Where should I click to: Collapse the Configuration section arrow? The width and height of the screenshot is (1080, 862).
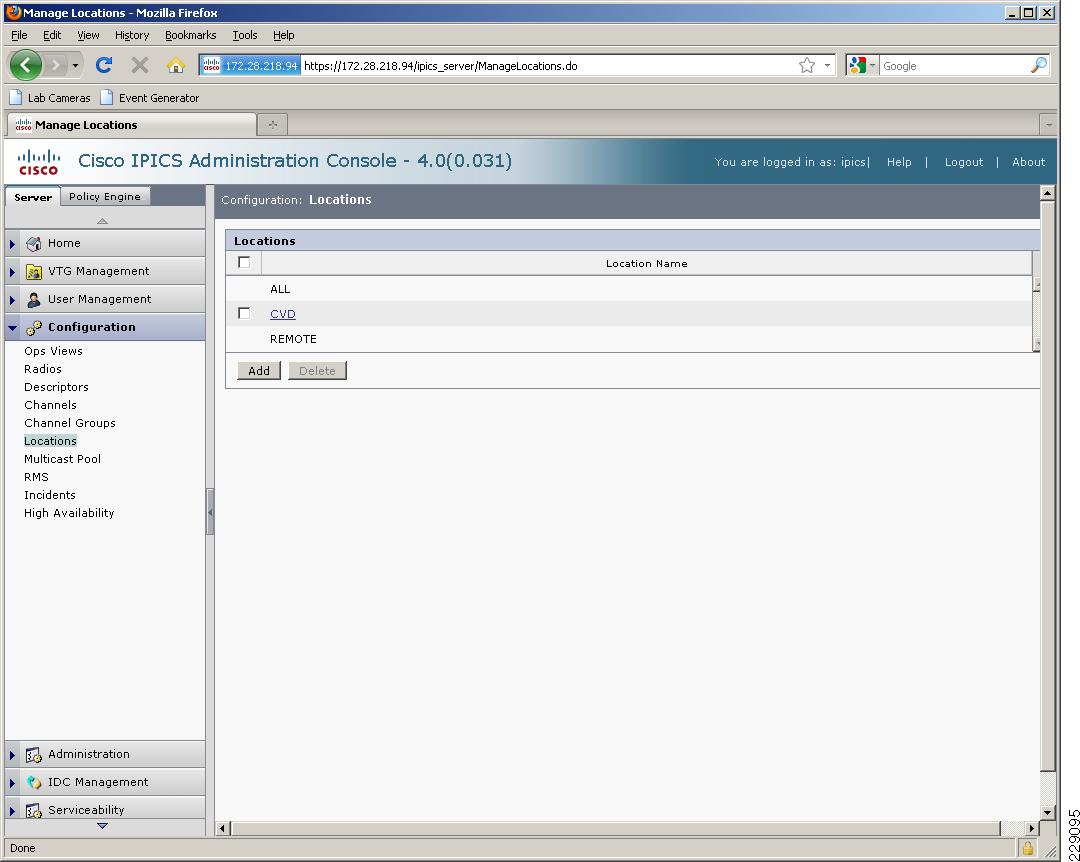click(12, 328)
